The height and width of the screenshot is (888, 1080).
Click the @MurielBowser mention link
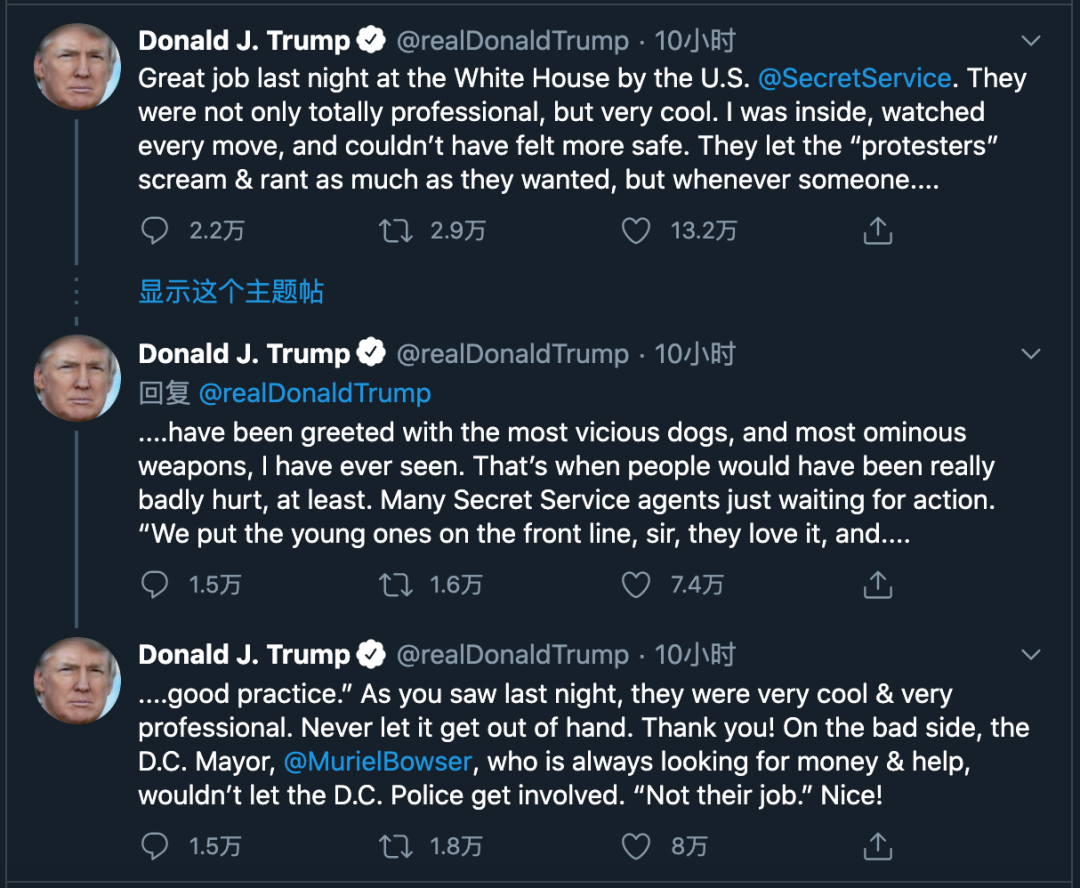click(x=377, y=761)
